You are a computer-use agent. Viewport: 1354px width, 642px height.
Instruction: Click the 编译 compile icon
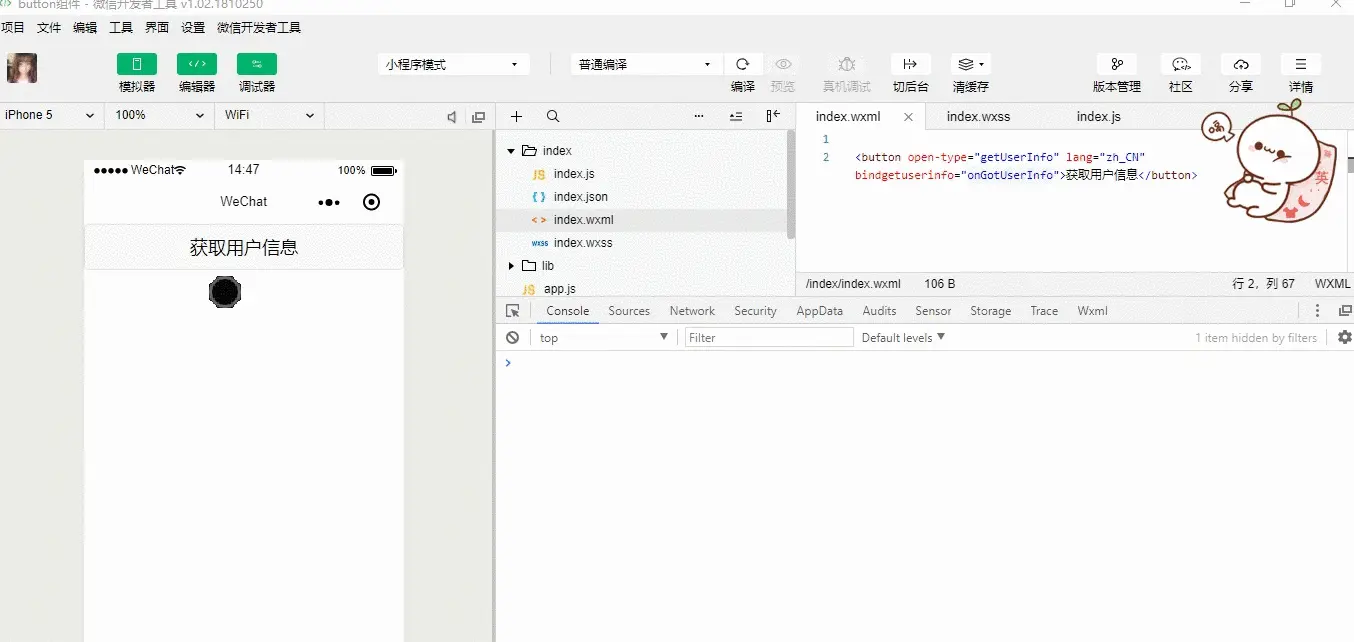[x=743, y=65]
